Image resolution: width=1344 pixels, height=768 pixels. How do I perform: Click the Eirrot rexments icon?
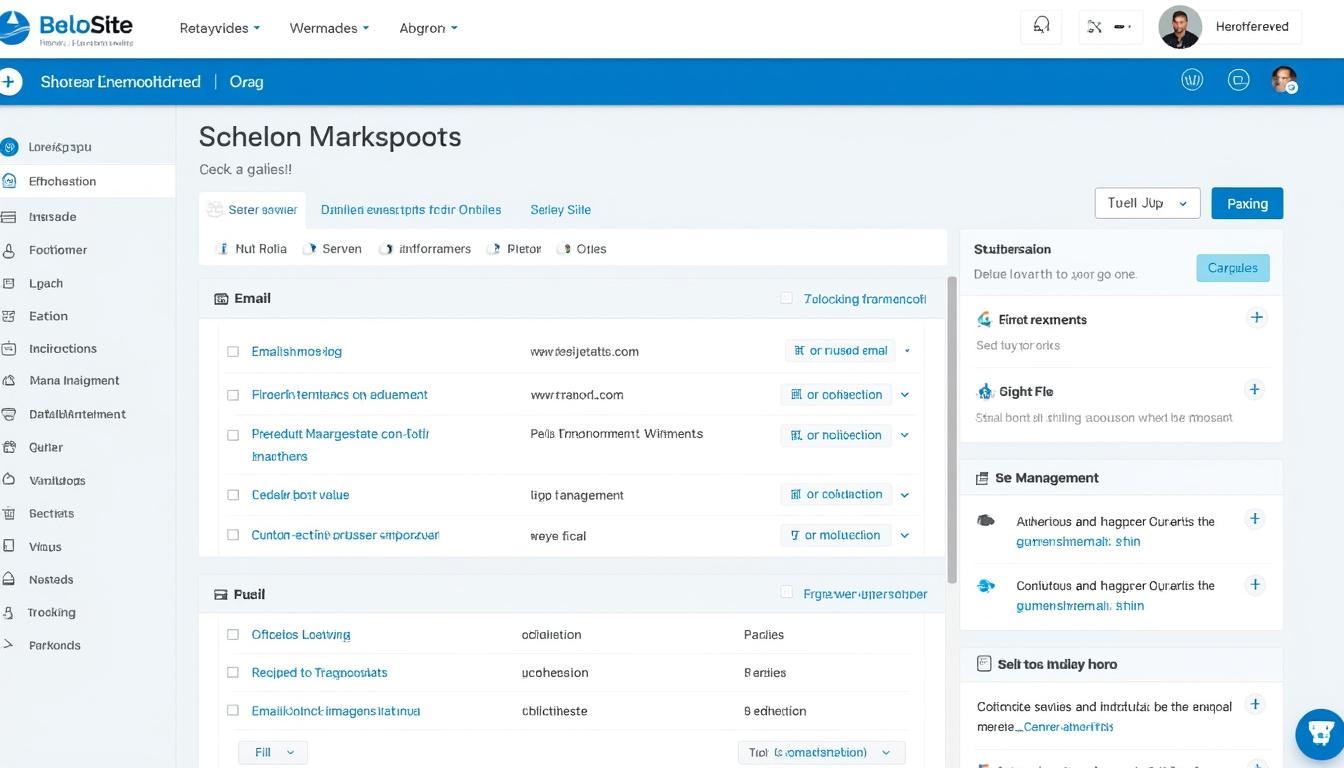[x=984, y=319]
